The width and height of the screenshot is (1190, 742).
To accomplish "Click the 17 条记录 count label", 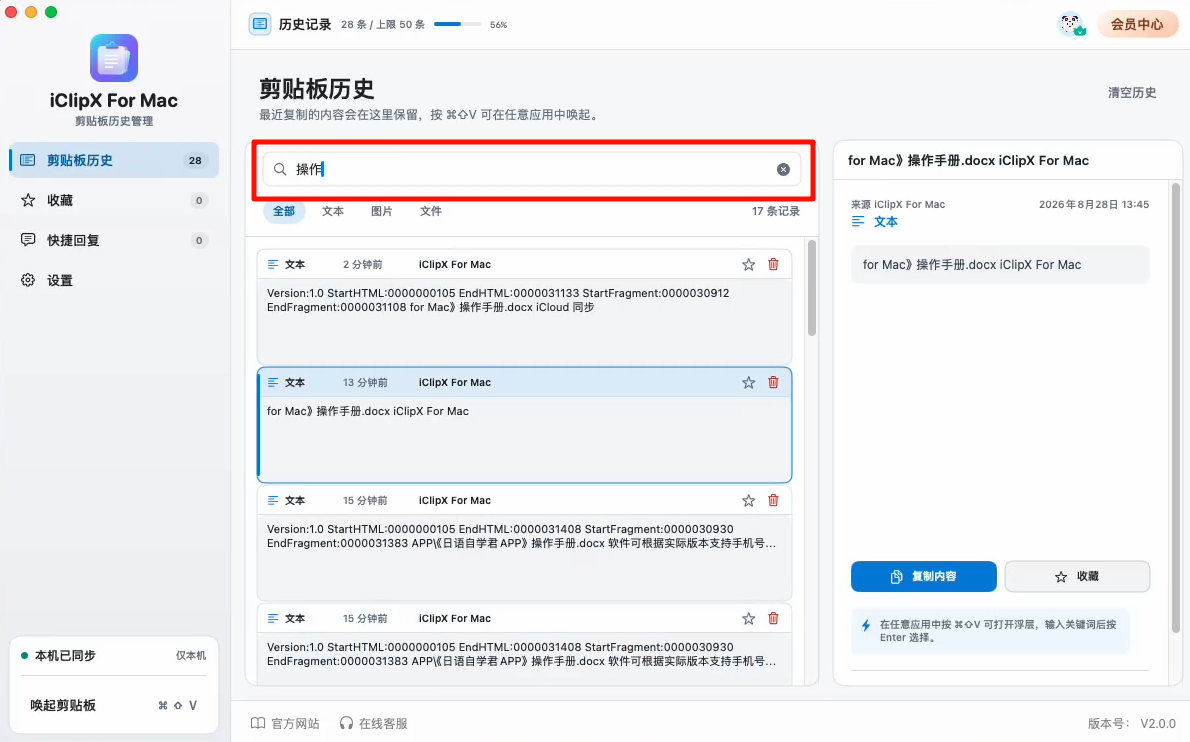I will coord(776,211).
